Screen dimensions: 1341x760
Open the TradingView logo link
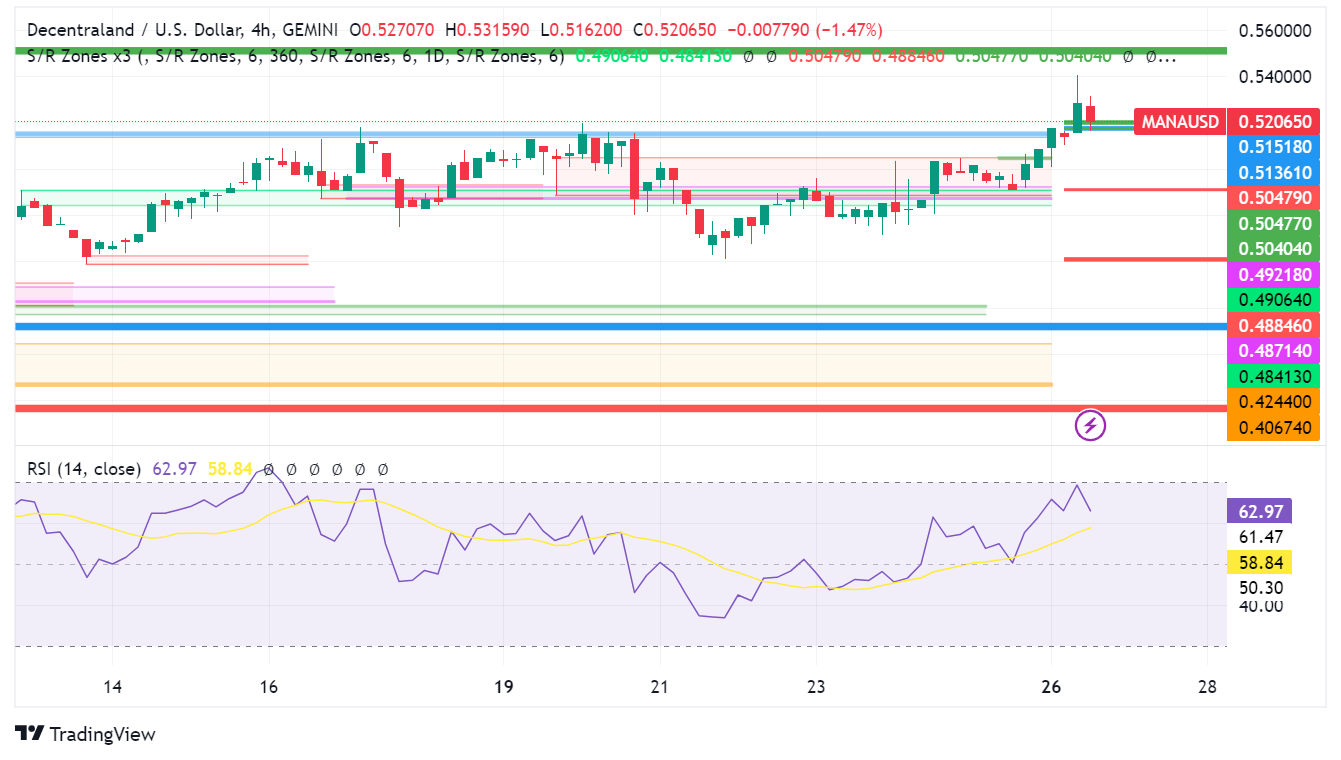click(x=86, y=734)
